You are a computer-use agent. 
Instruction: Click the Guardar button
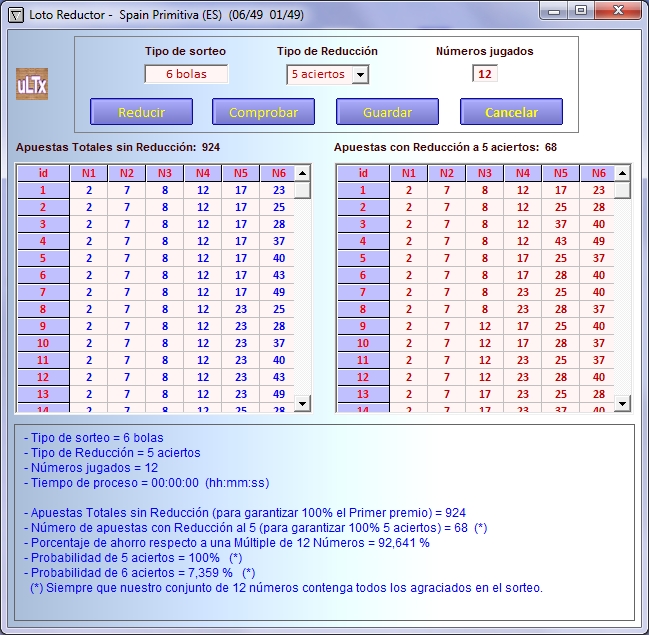point(387,112)
